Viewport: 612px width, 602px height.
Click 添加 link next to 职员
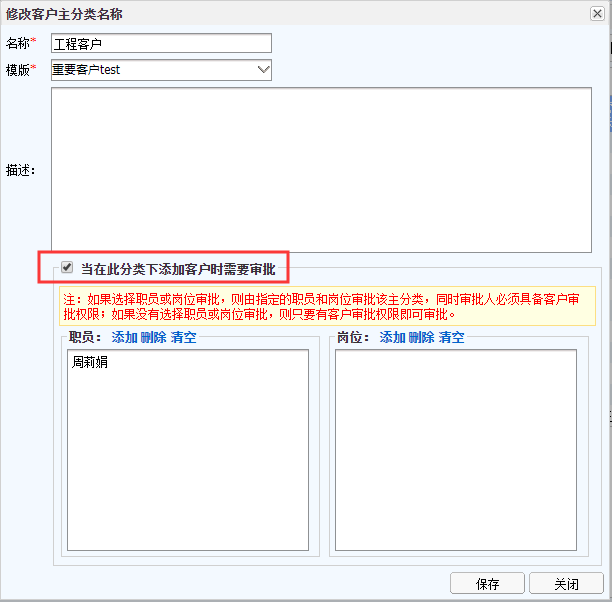tap(125, 337)
